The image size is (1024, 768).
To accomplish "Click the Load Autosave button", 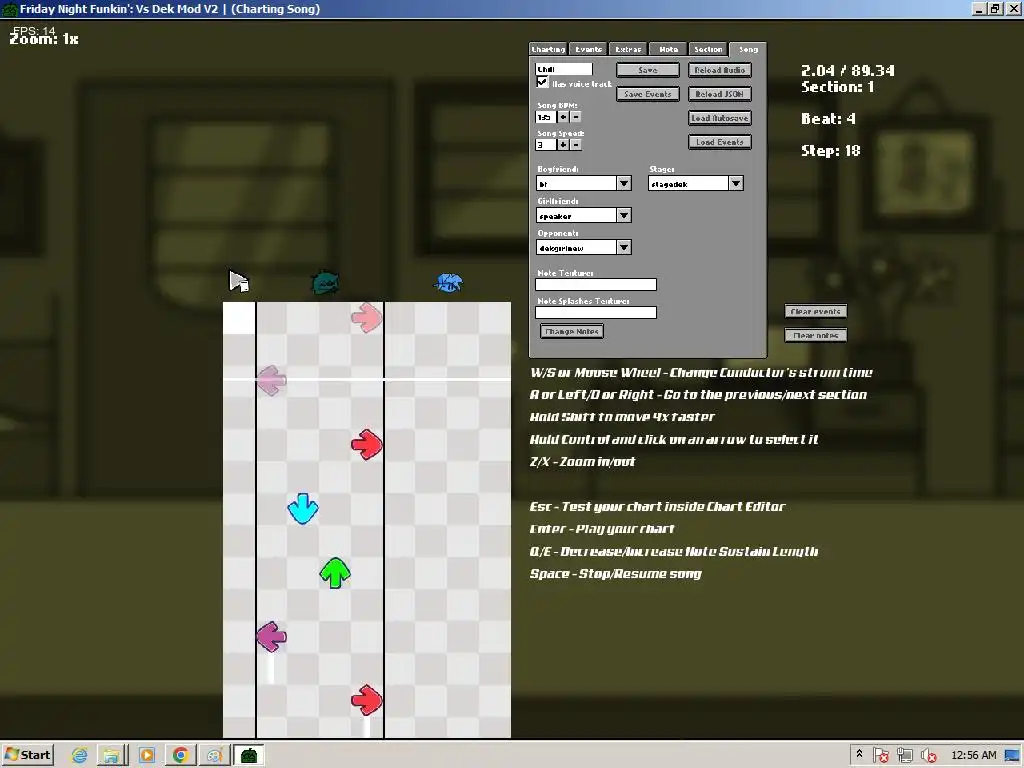I will click(x=720, y=118).
